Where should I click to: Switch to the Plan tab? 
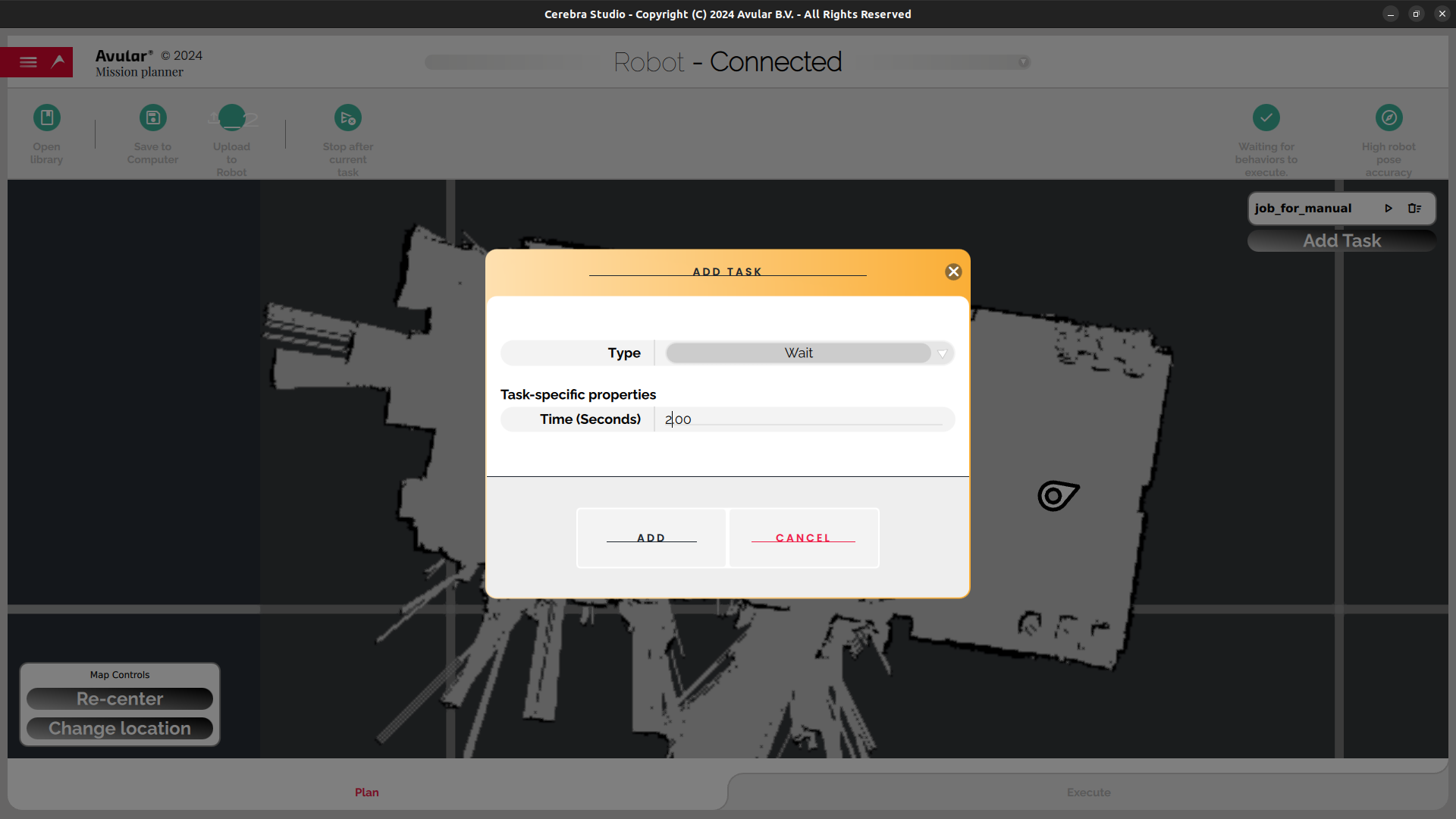367,792
